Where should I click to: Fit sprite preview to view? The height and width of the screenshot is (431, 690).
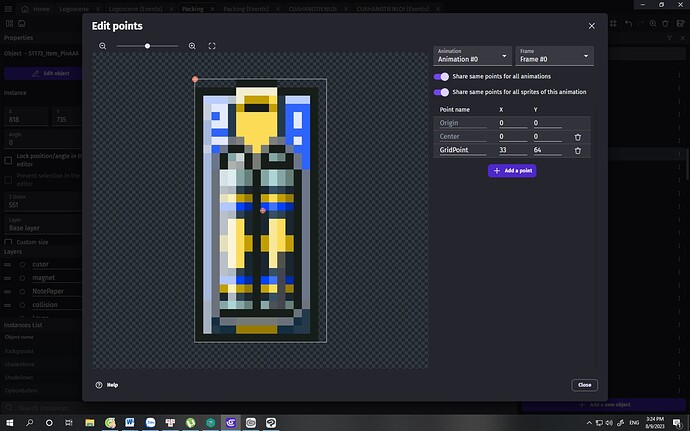point(212,46)
